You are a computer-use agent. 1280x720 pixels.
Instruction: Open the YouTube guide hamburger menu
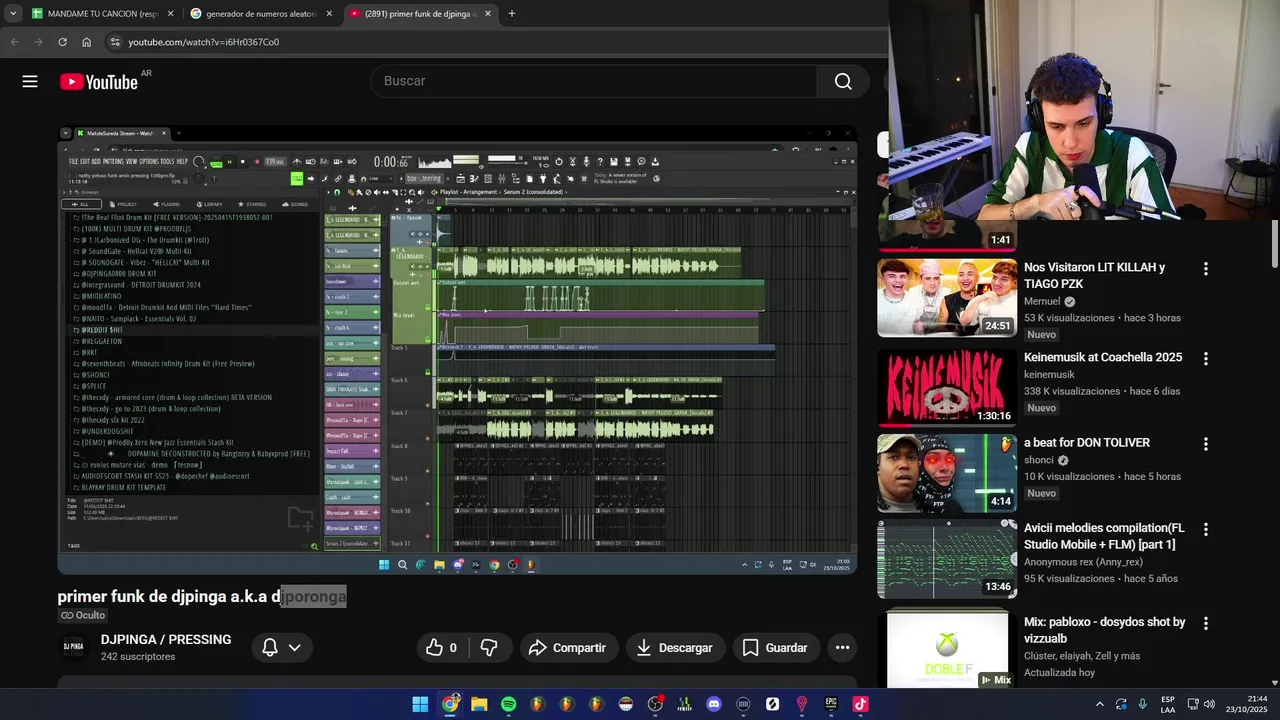click(30, 82)
